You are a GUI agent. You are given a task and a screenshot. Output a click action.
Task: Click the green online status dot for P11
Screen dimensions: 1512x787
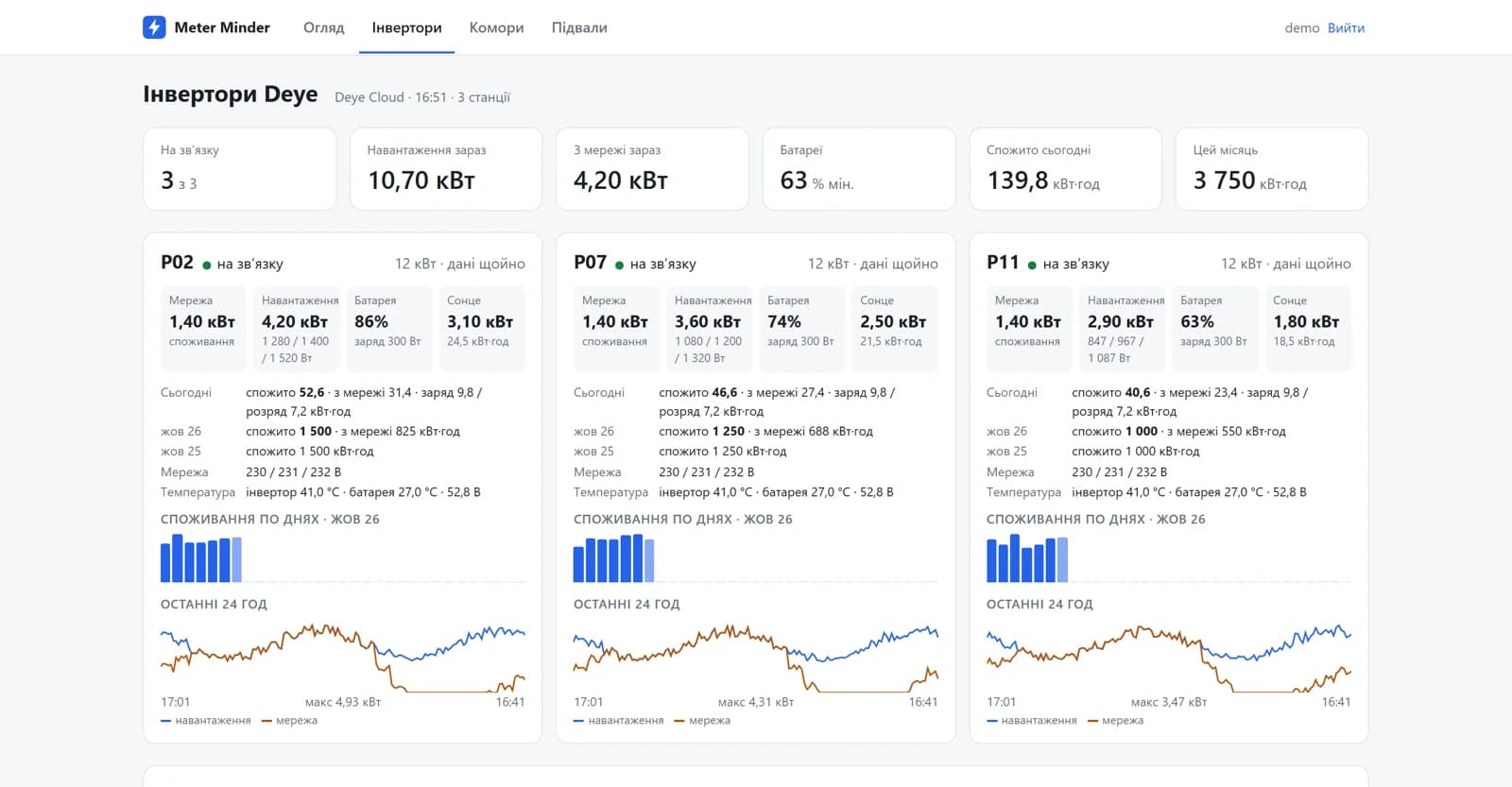[x=1032, y=265]
